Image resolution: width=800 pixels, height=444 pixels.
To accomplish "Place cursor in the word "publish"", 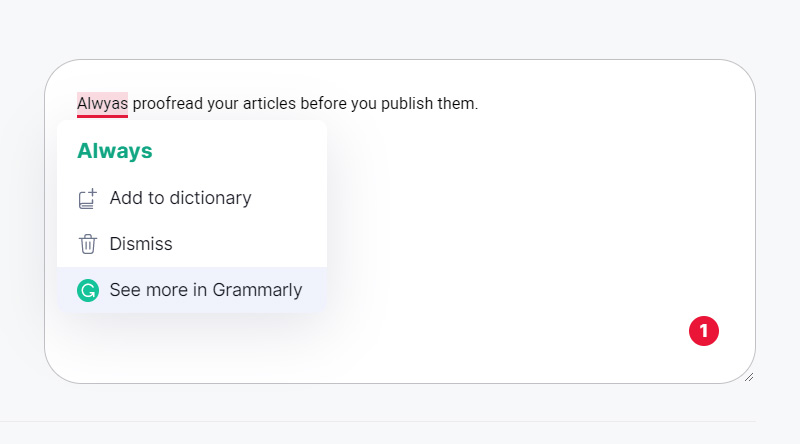I will point(407,104).
